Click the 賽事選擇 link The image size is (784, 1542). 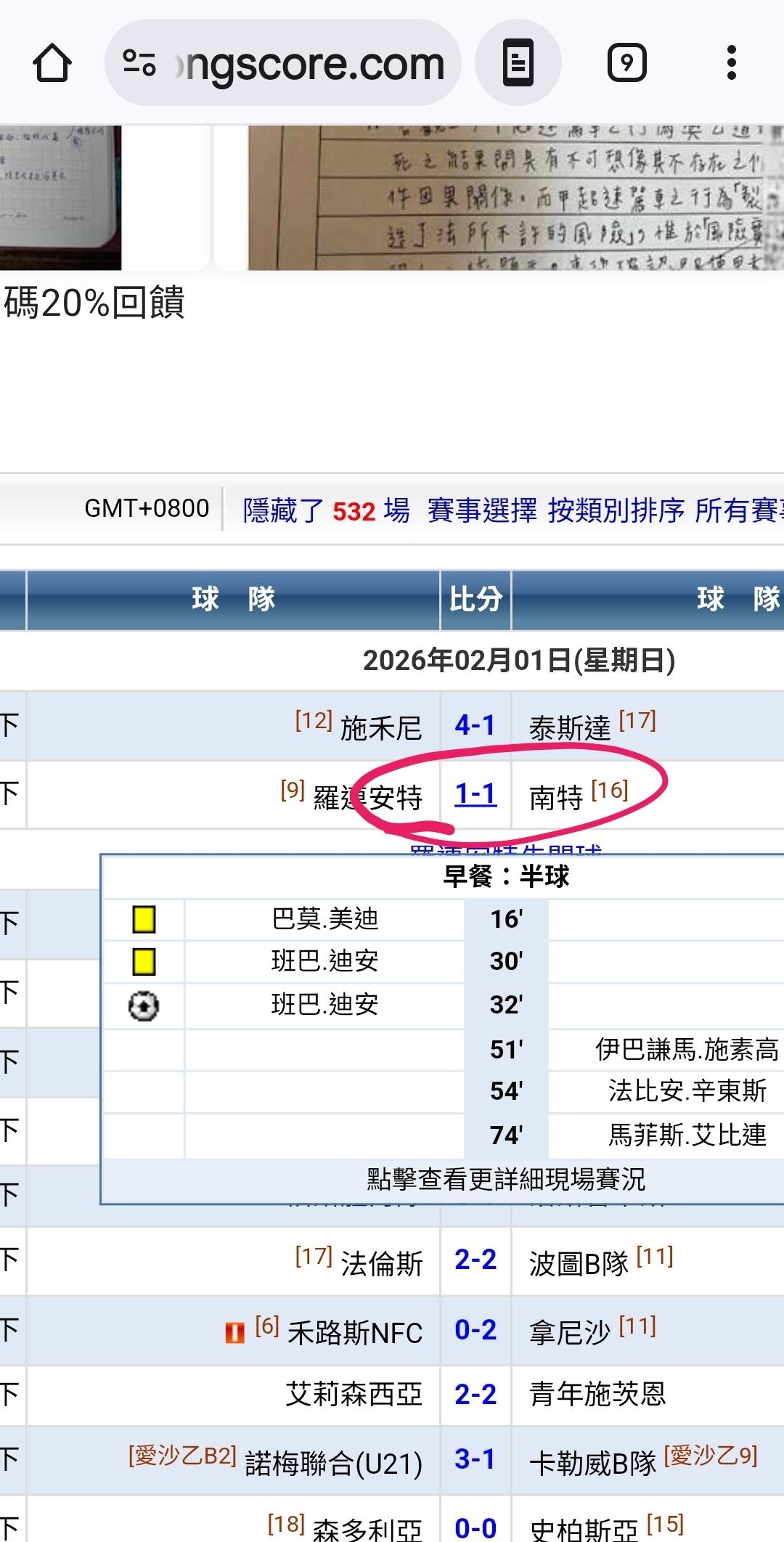[x=482, y=510]
